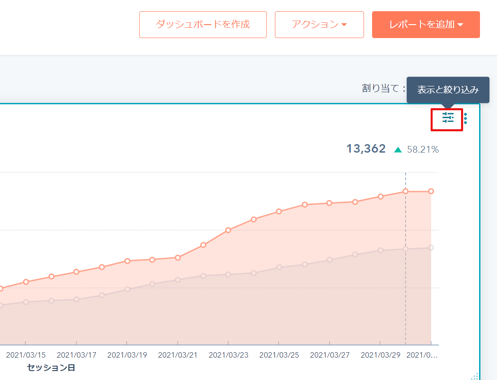
Task: Click the 58.21% change percentage
Action: coord(423,150)
